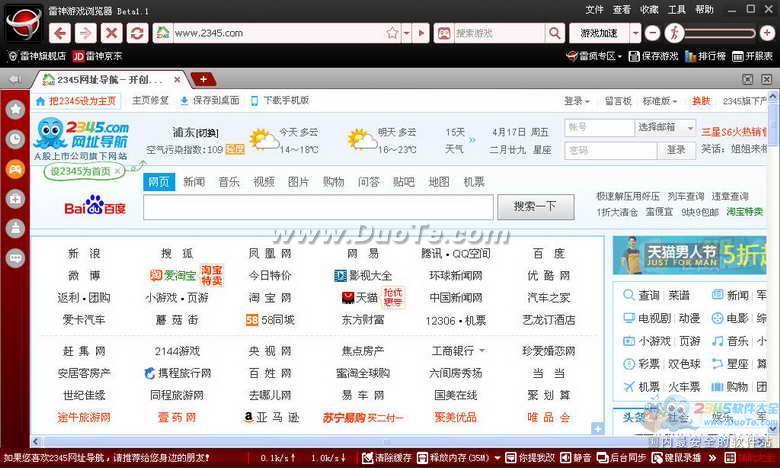
Task: Bookmark the page with address bar star
Action: point(392,33)
